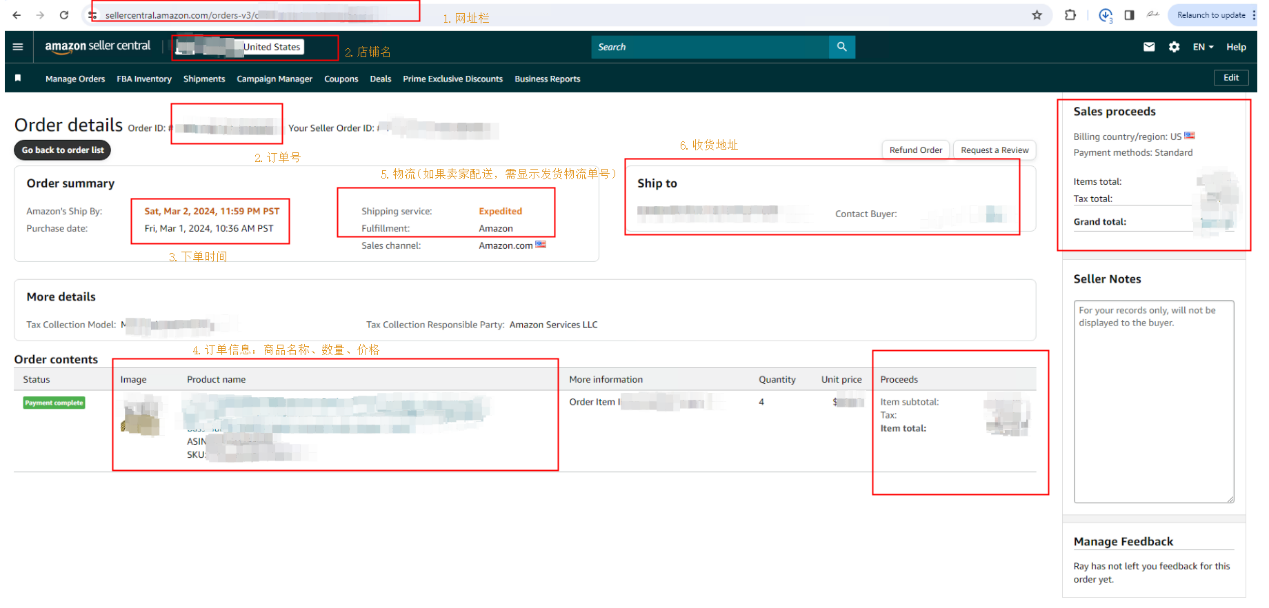This screenshot has width=1269, height=608.
Task: Open the browser downloads icon
Action: click(x=1105, y=15)
